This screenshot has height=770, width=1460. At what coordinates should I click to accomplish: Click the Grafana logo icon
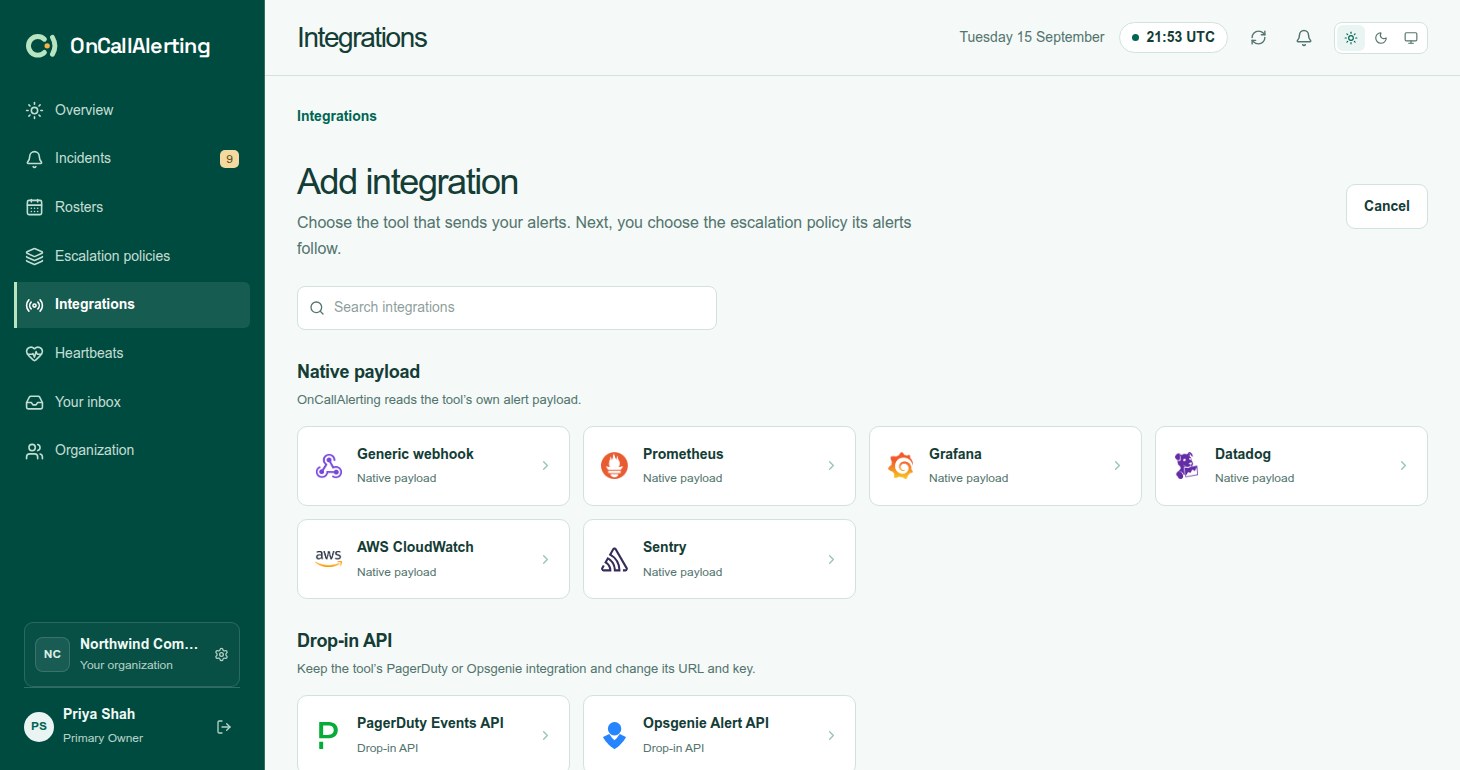pyautogui.click(x=901, y=466)
